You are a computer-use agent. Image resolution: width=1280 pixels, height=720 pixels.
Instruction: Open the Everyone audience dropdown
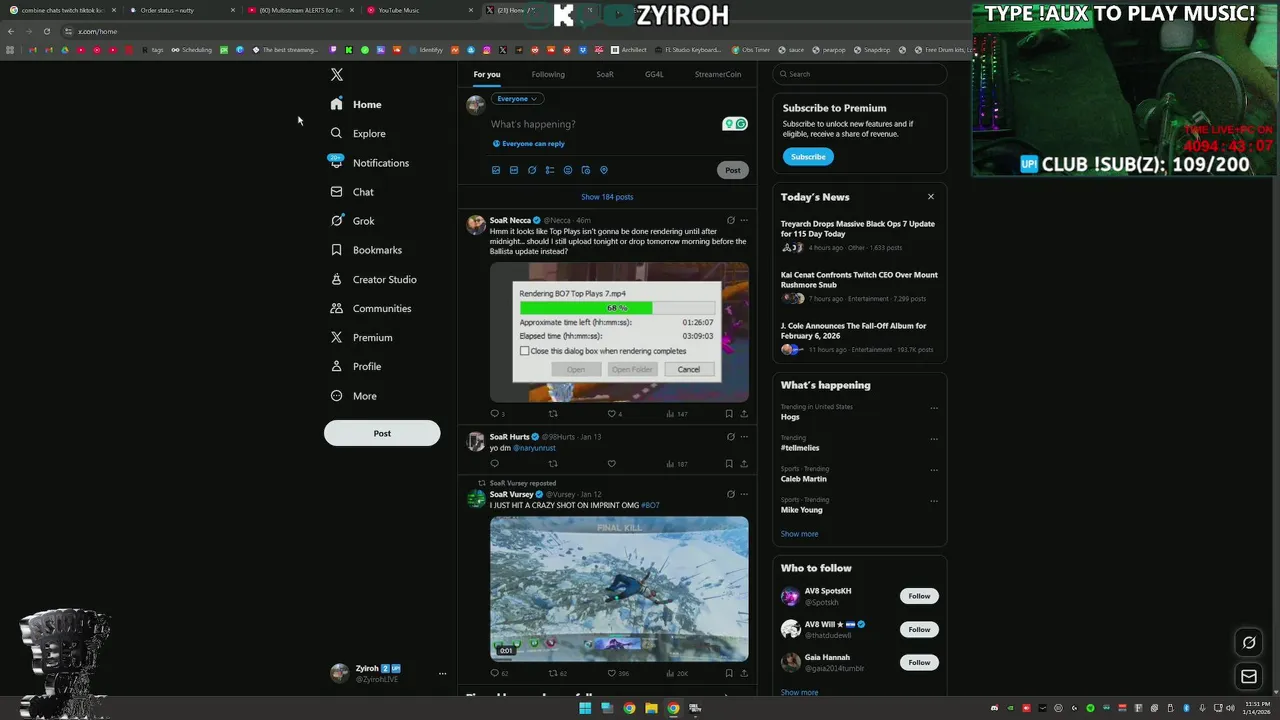(517, 99)
